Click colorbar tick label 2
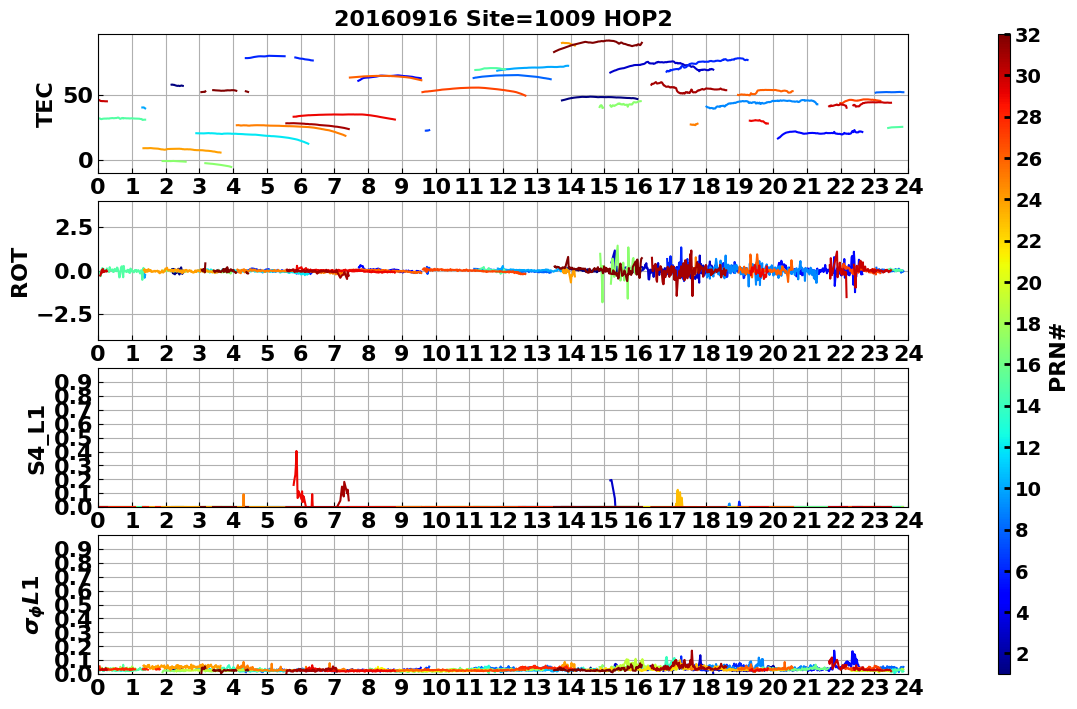This screenshot has width=1077, height=709. pyautogui.click(x=1023, y=653)
